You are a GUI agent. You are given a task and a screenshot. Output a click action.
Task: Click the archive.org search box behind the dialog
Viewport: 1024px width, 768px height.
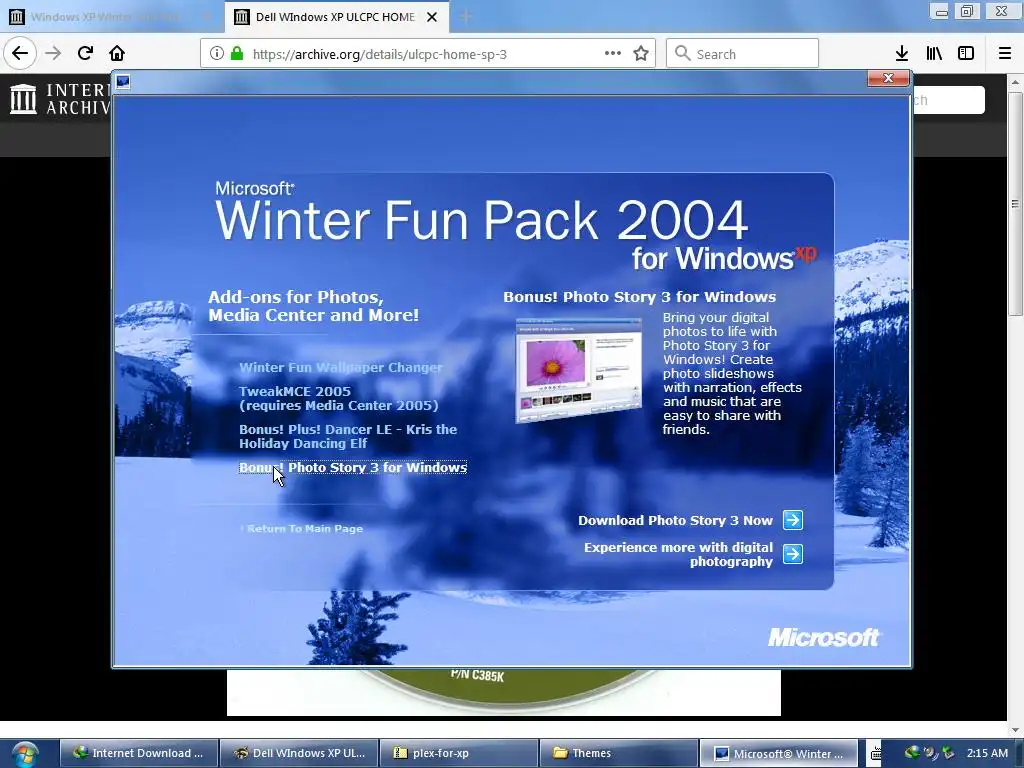(x=948, y=100)
